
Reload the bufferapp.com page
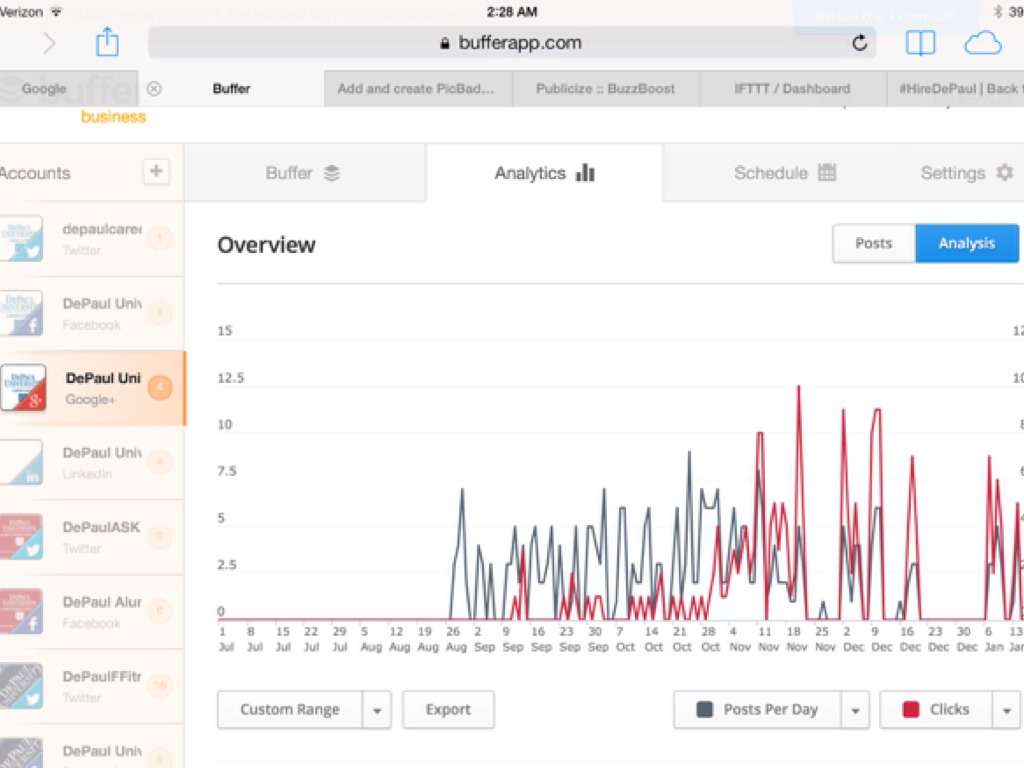859,43
